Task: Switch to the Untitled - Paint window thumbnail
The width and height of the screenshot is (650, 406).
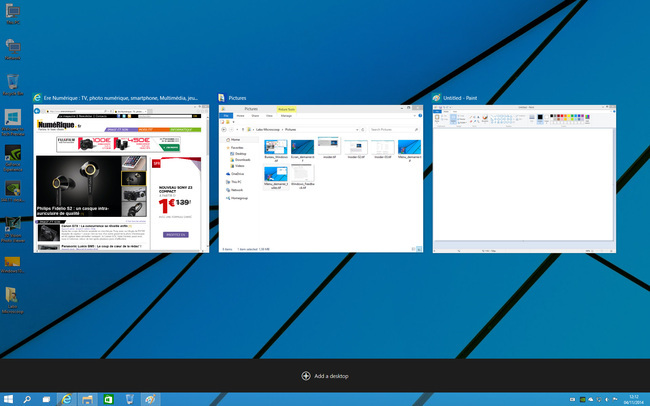Action: tap(524, 178)
